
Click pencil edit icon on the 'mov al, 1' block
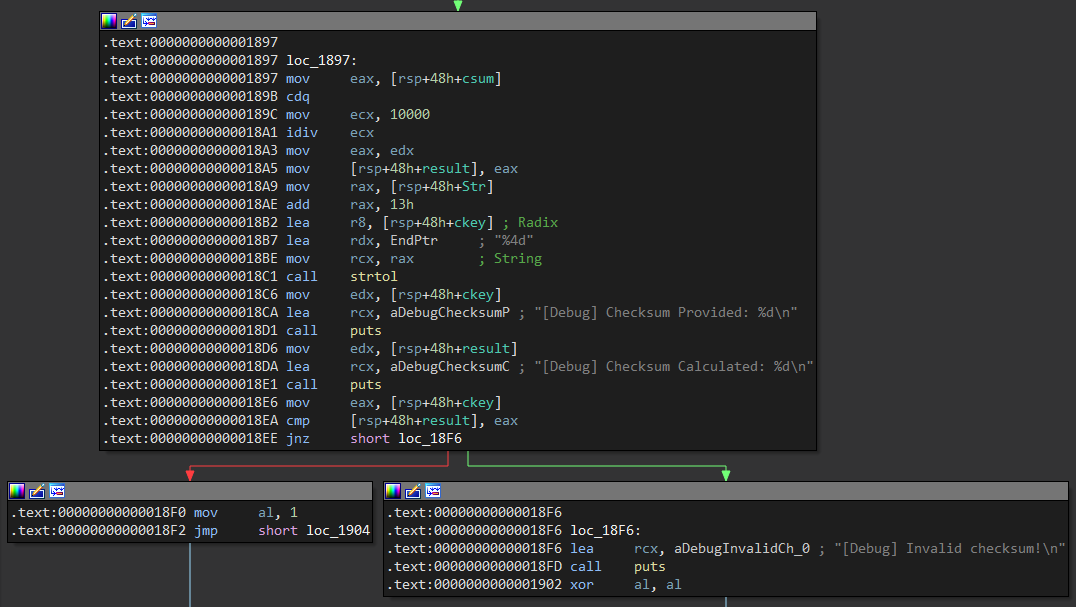tap(36, 491)
